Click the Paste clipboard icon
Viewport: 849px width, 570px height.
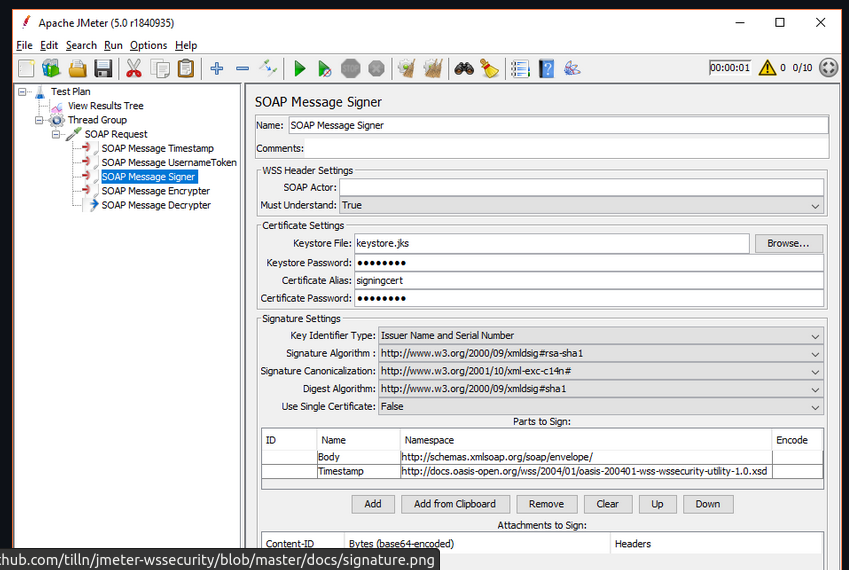(186, 69)
